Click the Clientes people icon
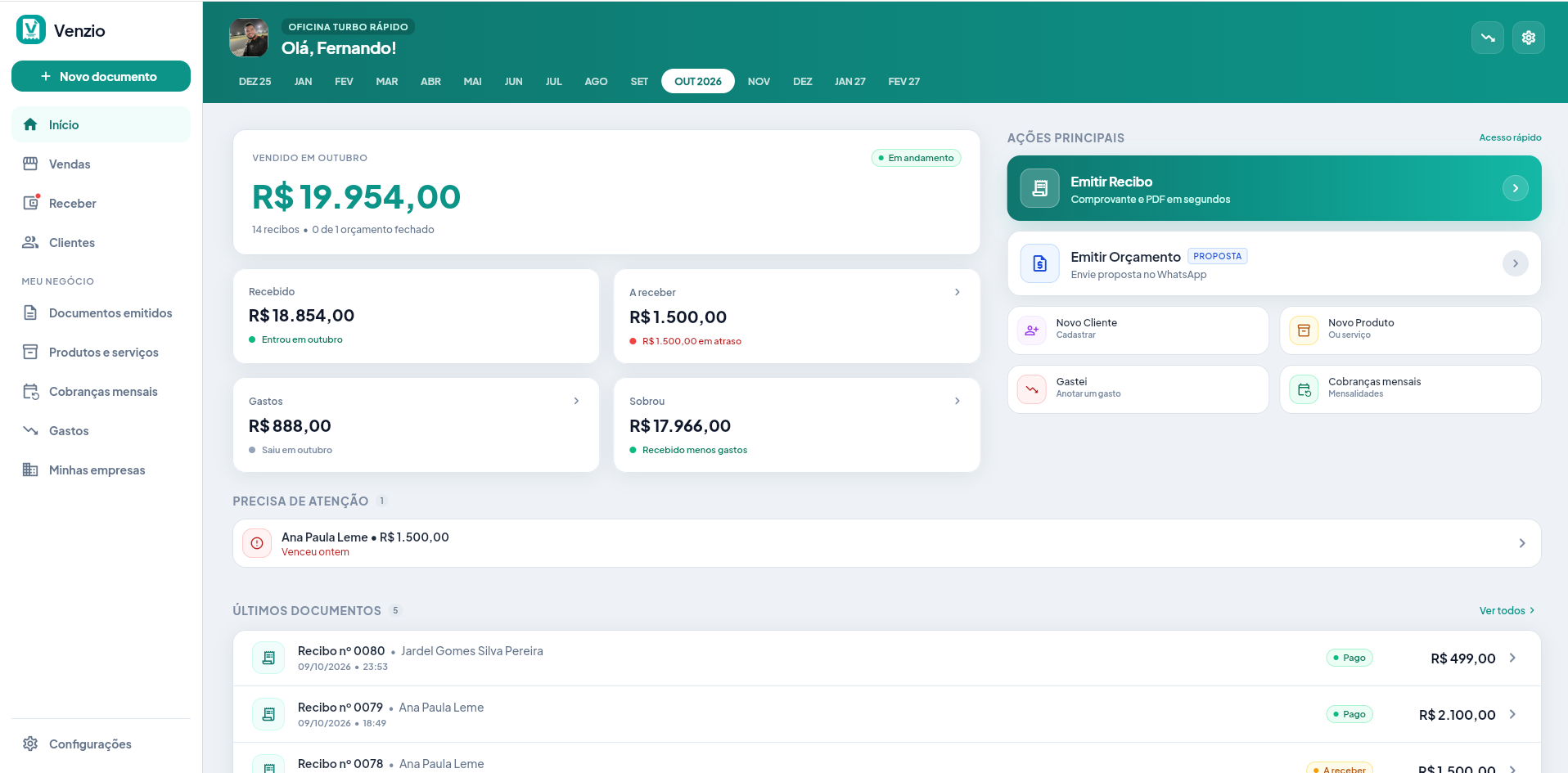1568x773 pixels. point(30,242)
